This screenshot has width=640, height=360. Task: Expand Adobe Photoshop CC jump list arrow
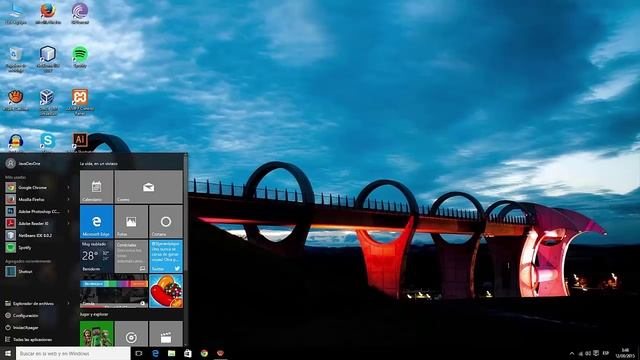pos(69,211)
